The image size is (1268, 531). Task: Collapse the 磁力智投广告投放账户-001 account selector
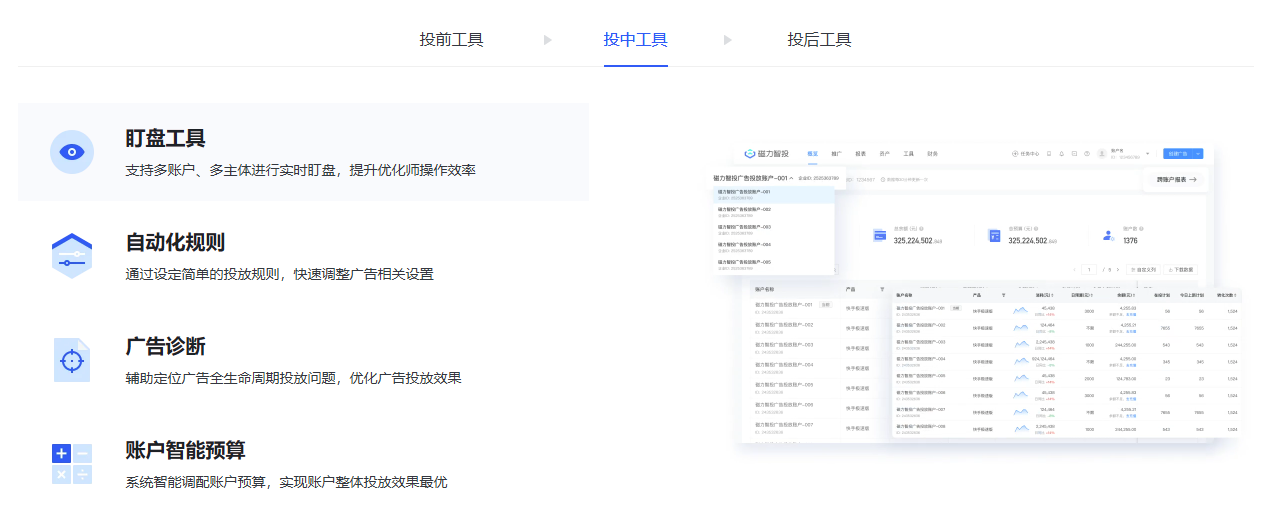pyautogui.click(x=792, y=178)
